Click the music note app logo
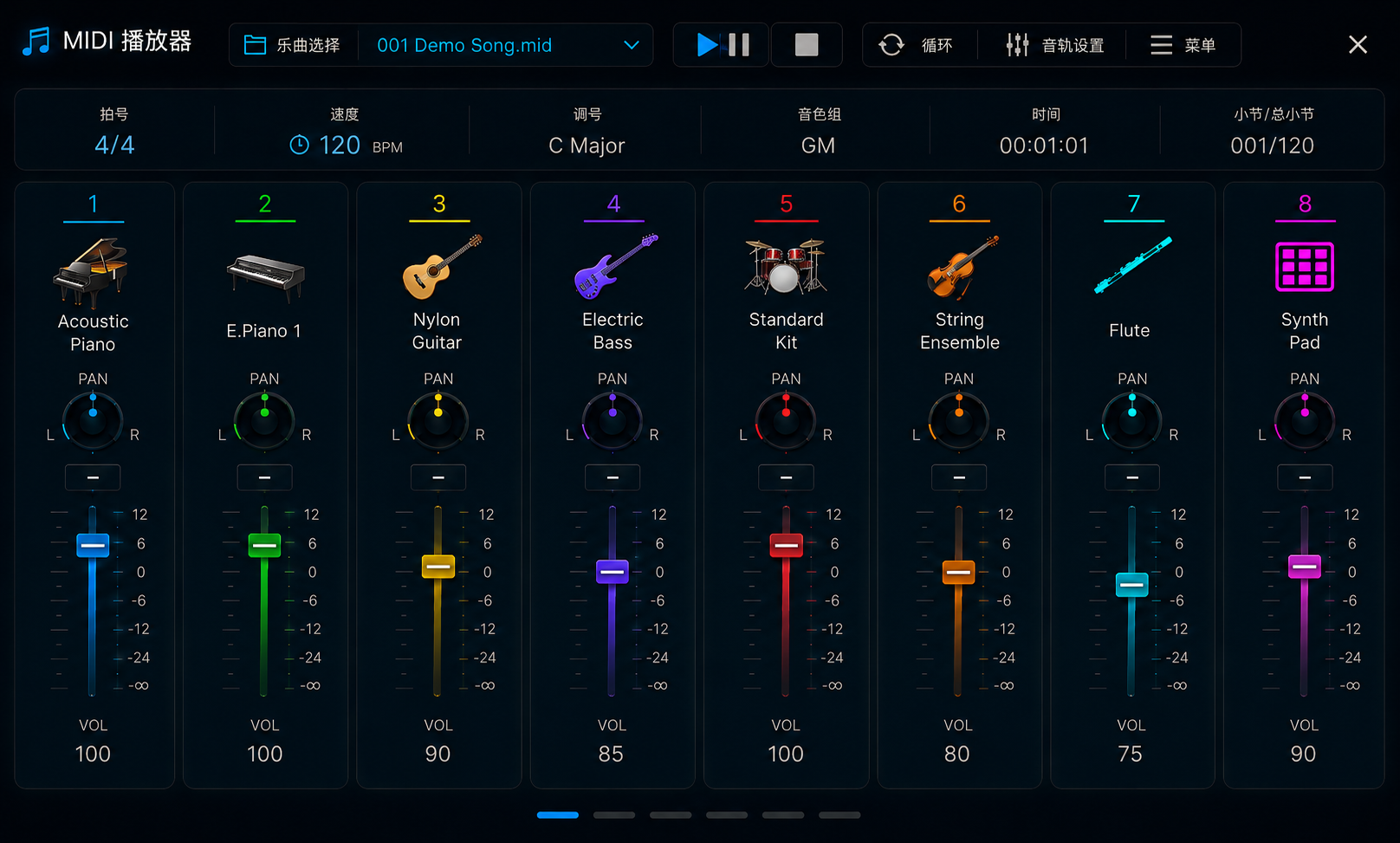 pos(36,42)
